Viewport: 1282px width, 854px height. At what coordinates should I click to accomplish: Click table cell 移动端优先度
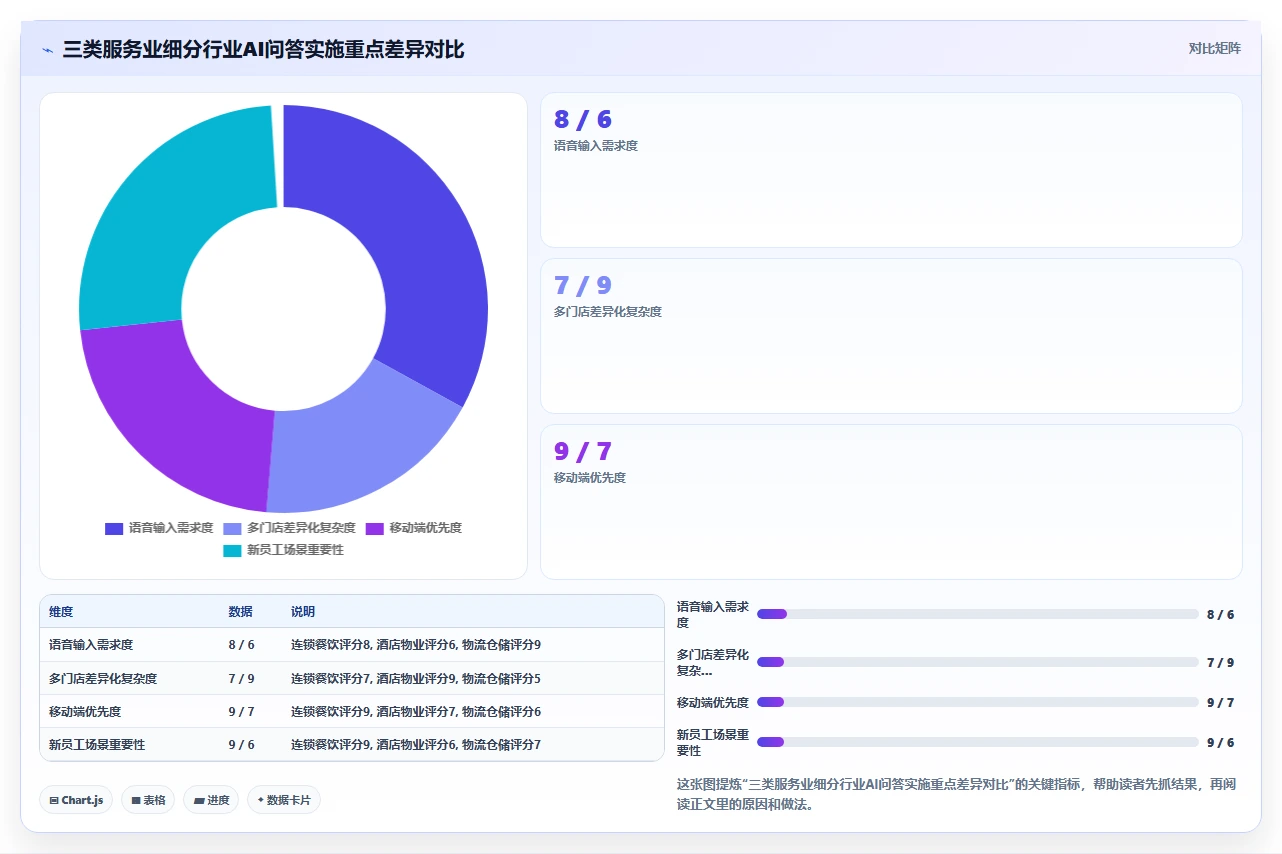[85, 711]
